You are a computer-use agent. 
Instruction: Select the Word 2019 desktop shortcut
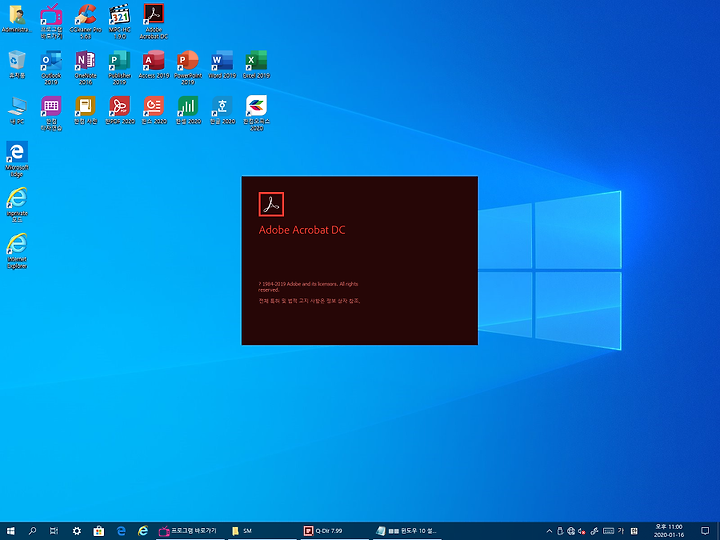click(222, 64)
